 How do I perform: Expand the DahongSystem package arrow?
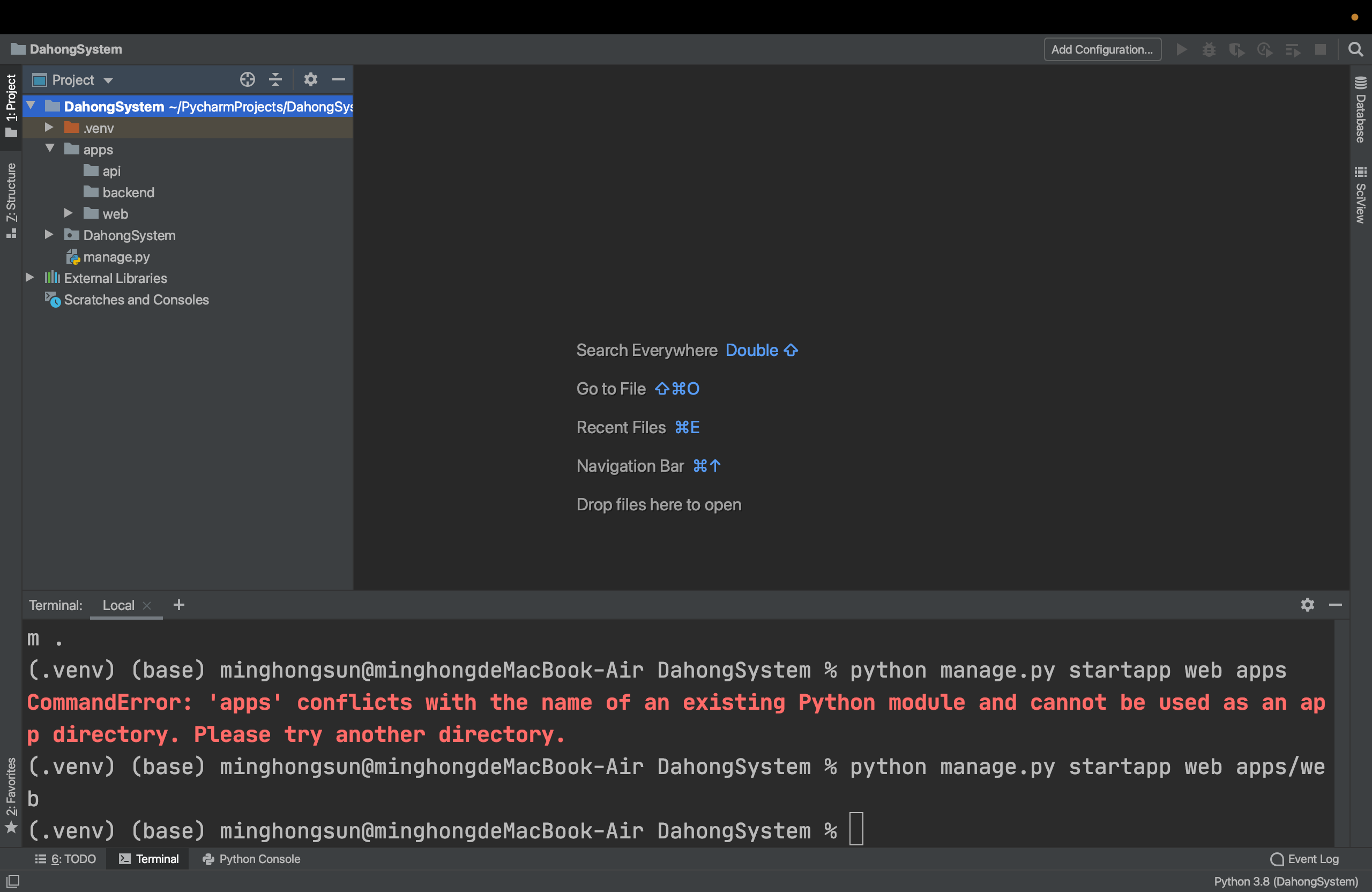coord(50,235)
